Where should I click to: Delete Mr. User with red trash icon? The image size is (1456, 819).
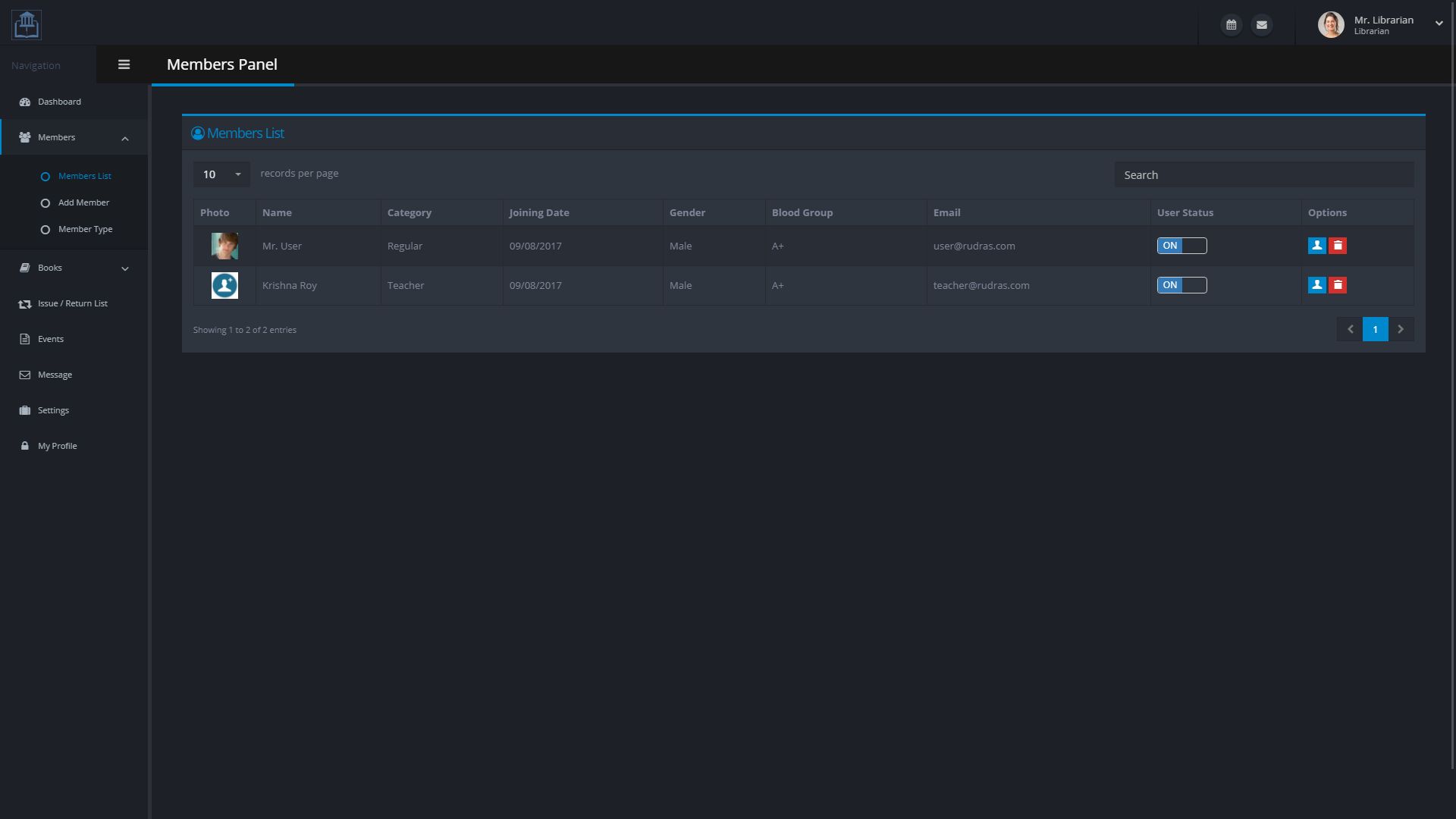1338,246
